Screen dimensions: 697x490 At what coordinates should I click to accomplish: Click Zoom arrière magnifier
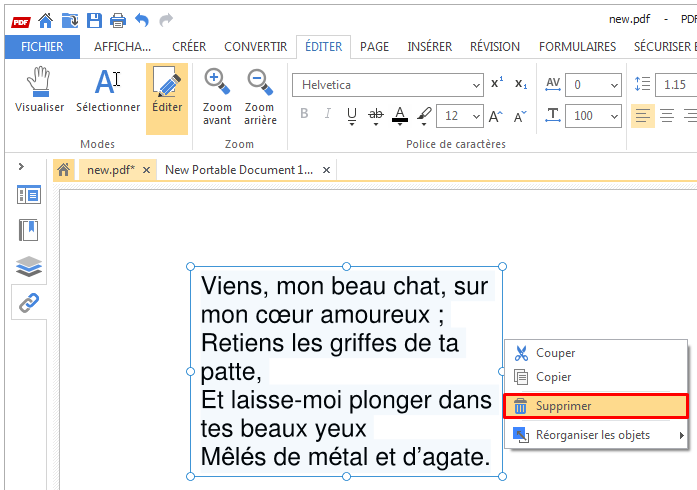260,97
